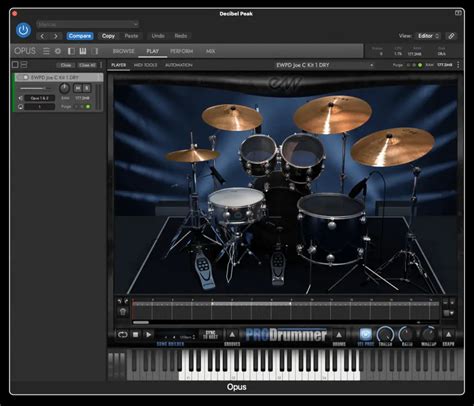474x406 pixels.
Task: Toggle the virtual keyboard icon
Action: [x=83, y=51]
